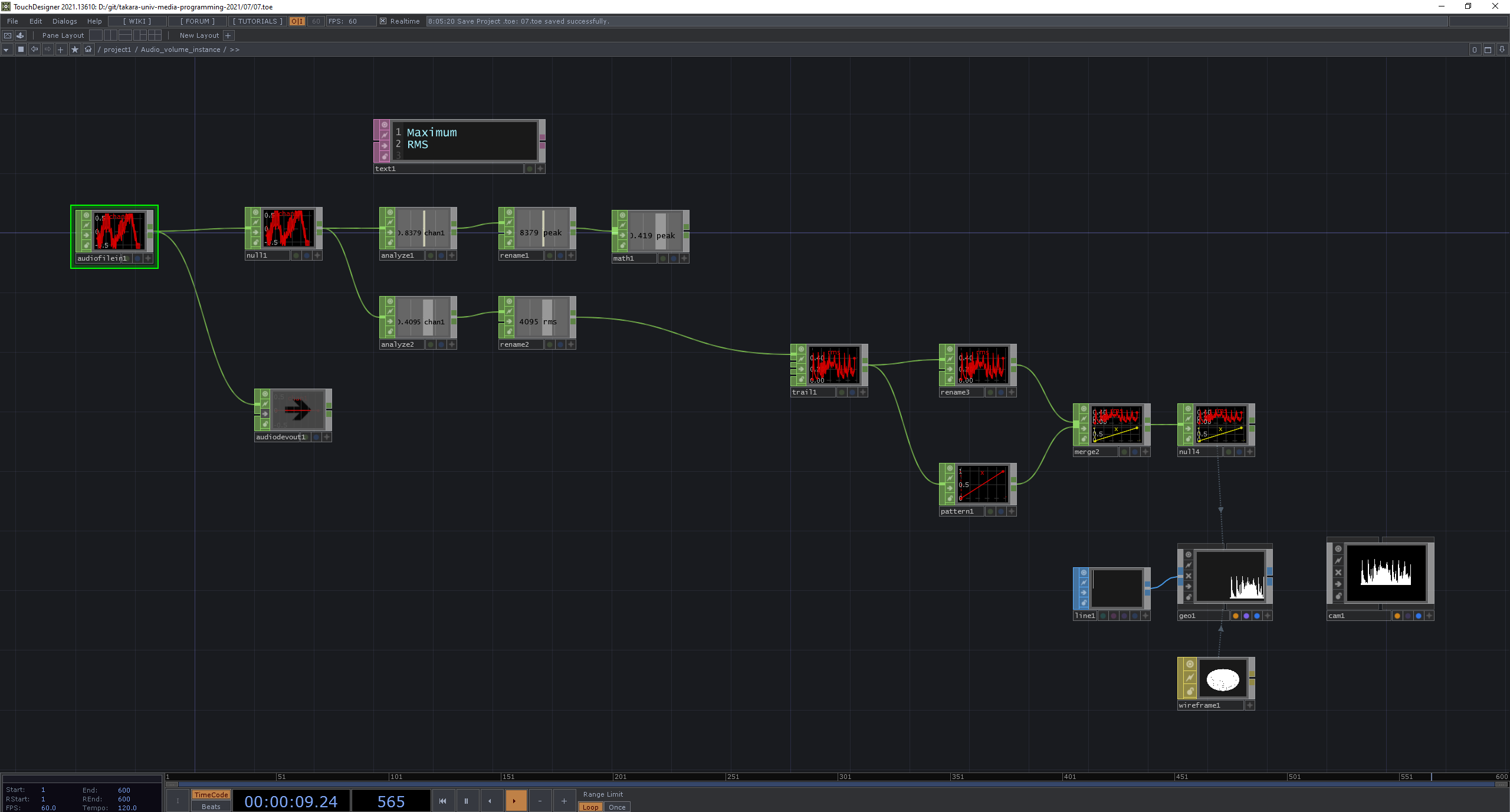Click the Home network icon in path bar
Image resolution: width=1510 pixels, height=812 pixels.
[88, 50]
